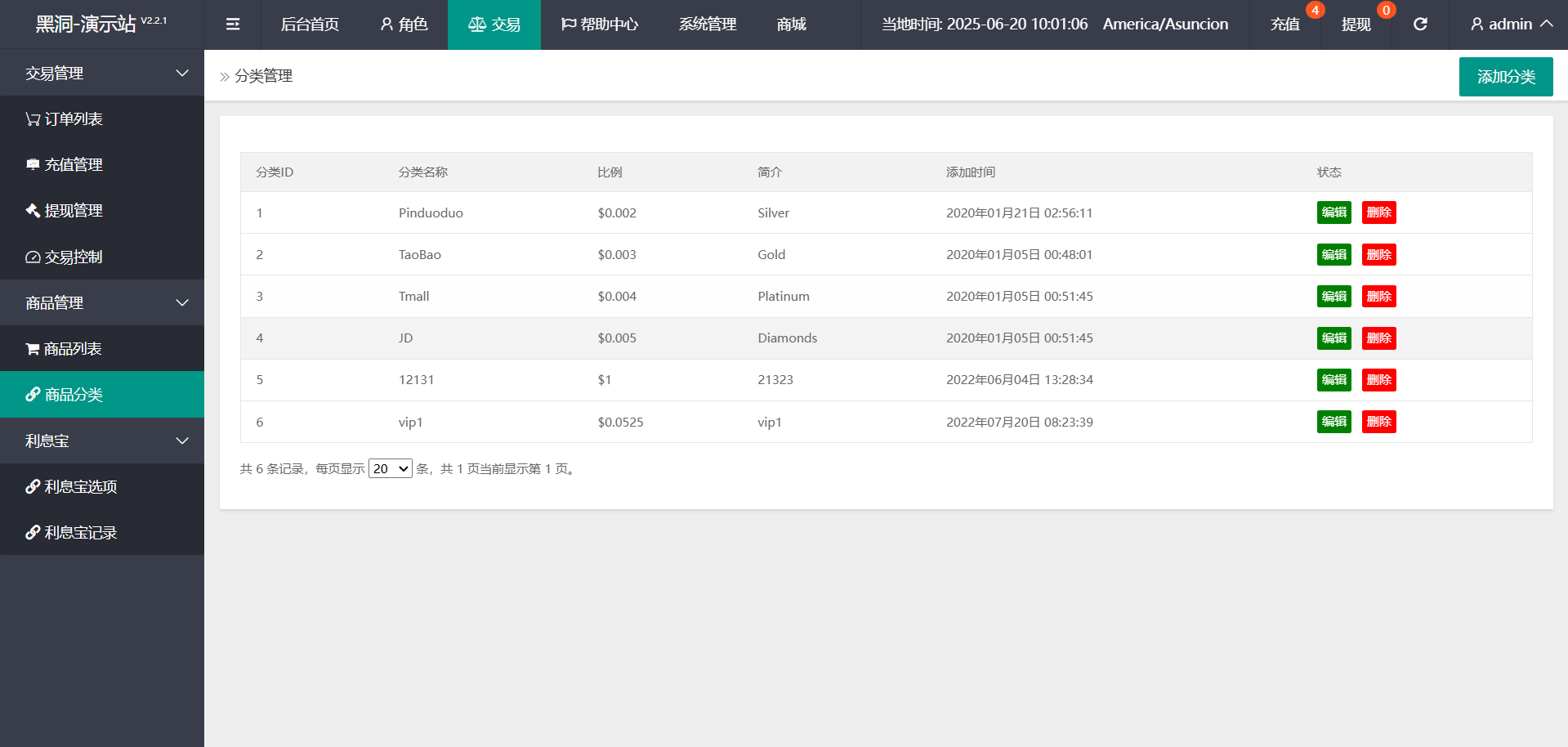The image size is (1568, 747).
Task: Open 利息宝选项 in the sidebar
Action: pos(102,487)
